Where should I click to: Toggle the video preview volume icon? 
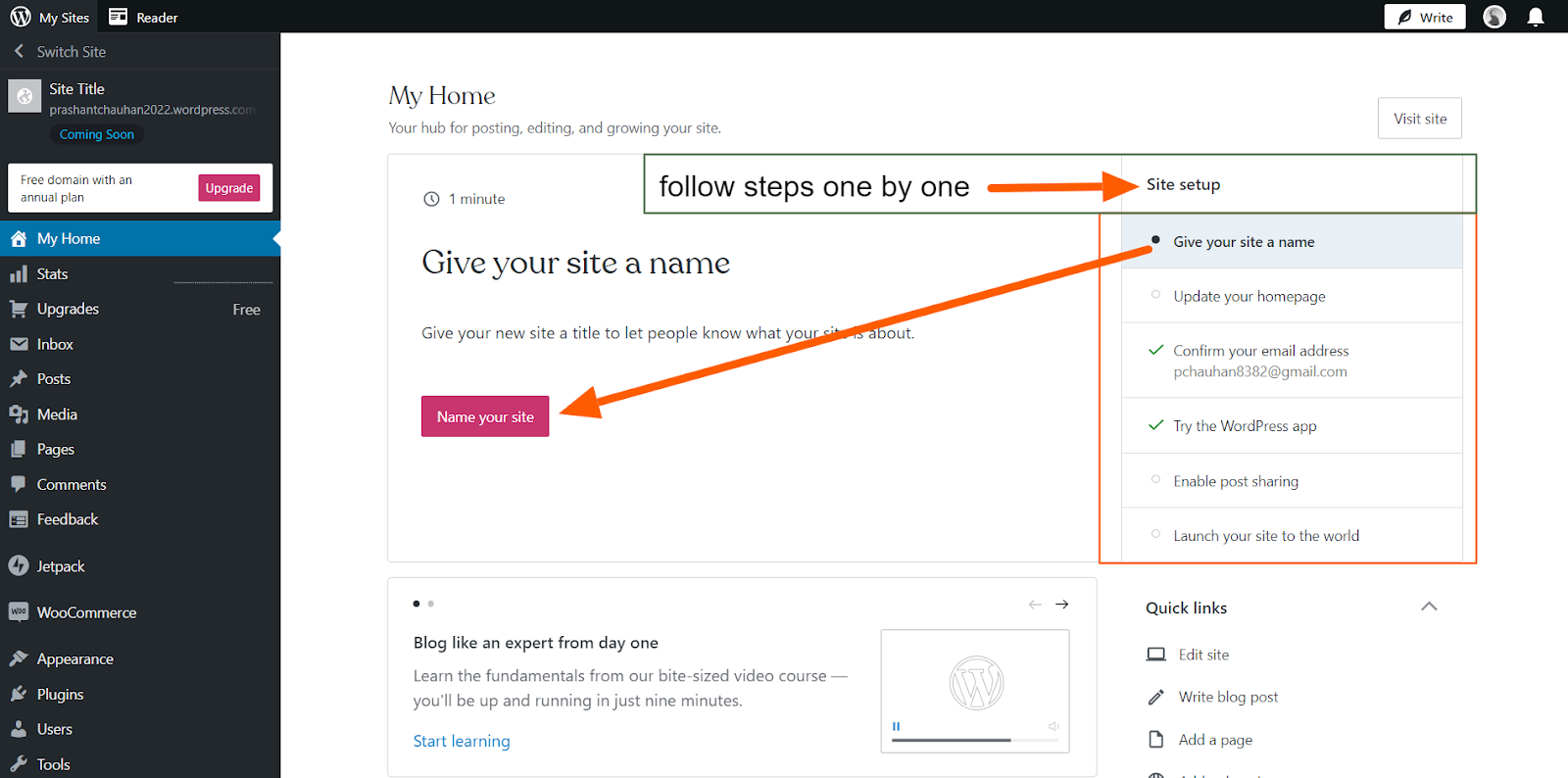point(1053,726)
